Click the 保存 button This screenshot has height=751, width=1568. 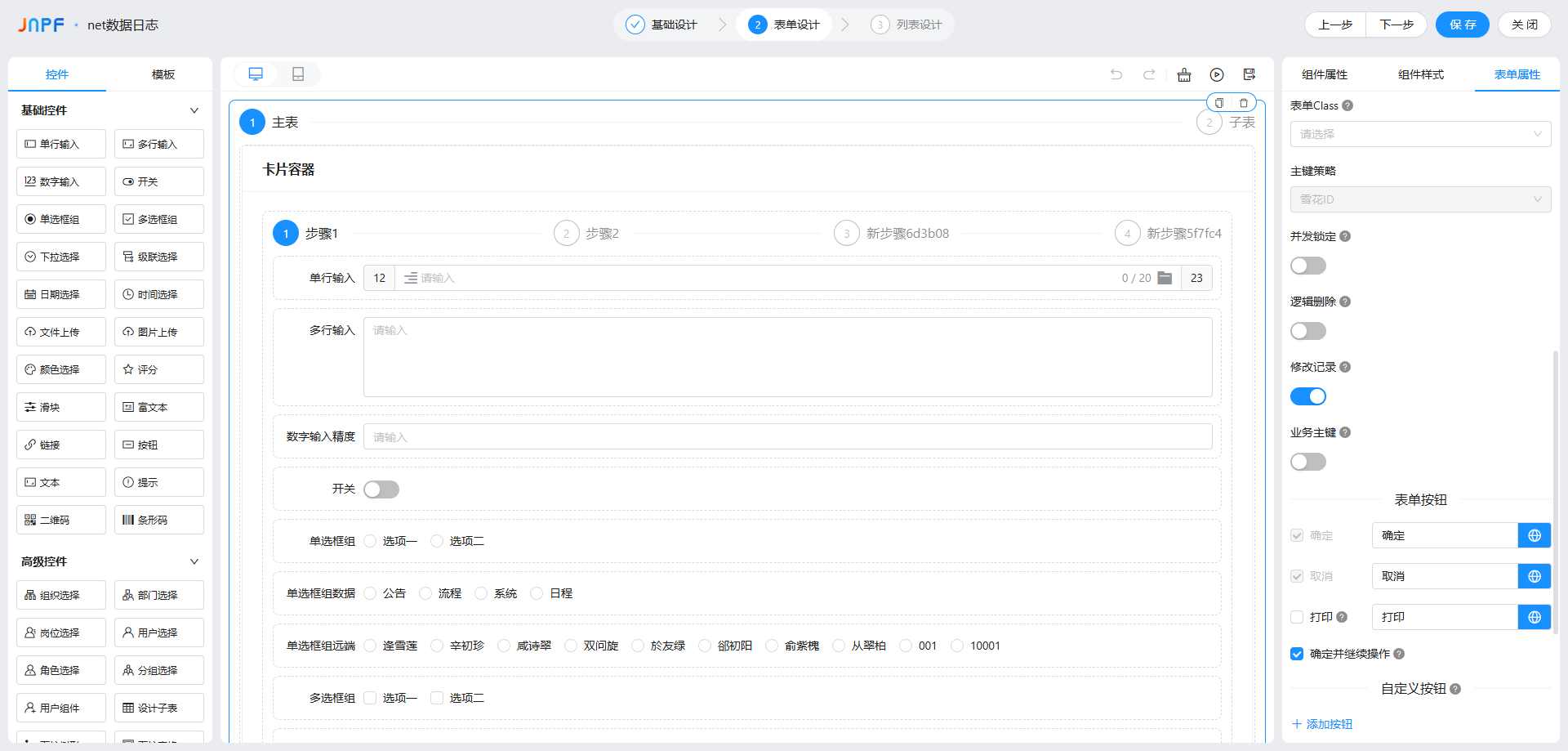[x=1462, y=25]
